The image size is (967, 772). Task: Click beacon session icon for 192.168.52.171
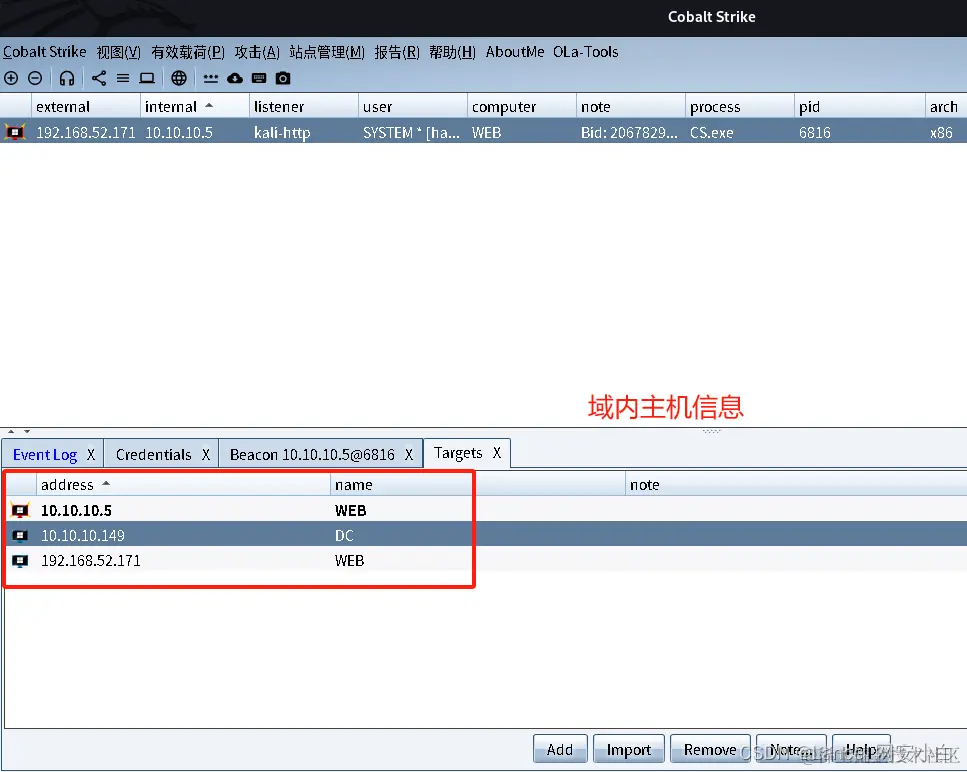[15, 132]
